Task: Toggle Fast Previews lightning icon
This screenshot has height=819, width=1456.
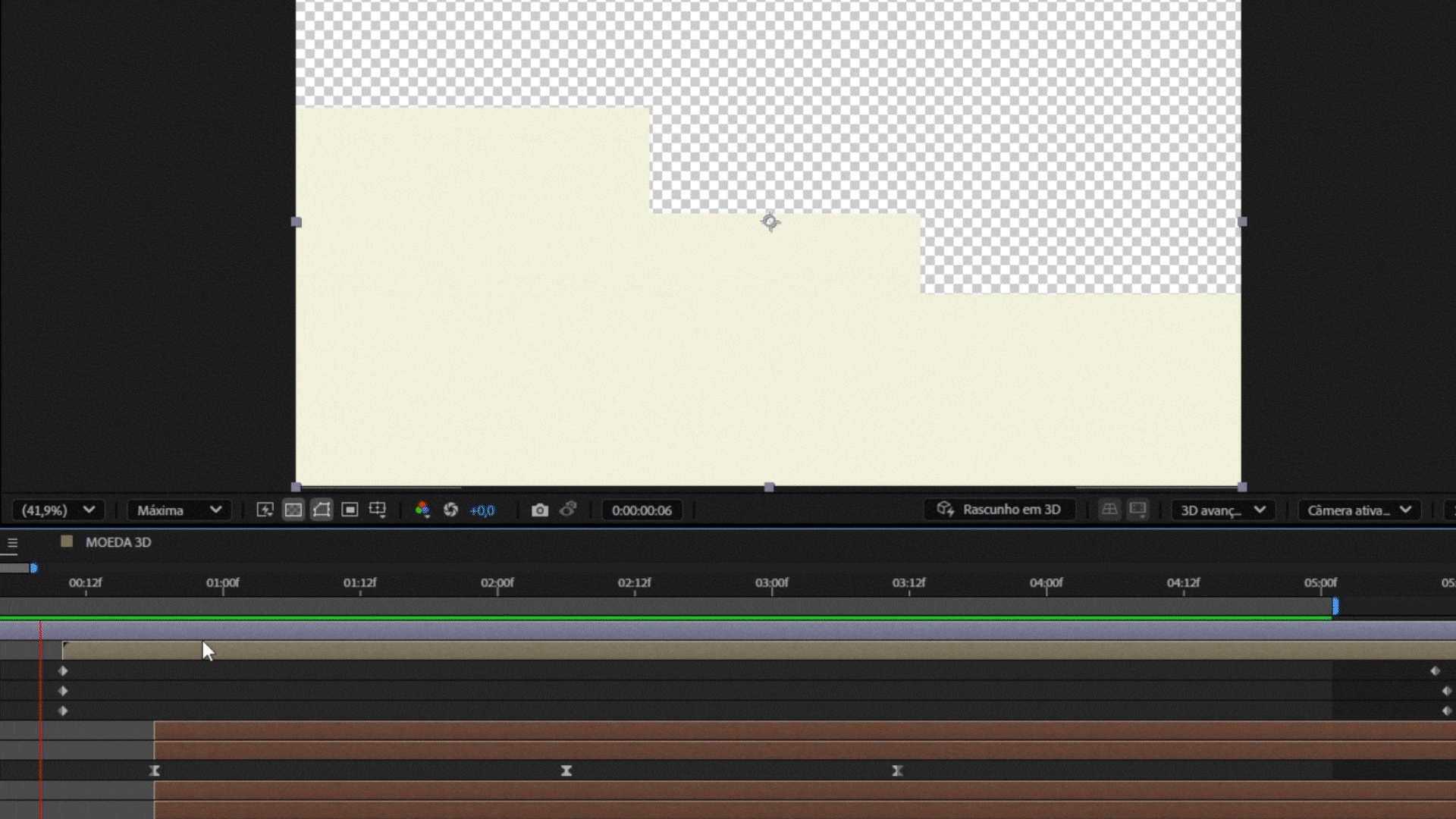Action: pos(265,510)
